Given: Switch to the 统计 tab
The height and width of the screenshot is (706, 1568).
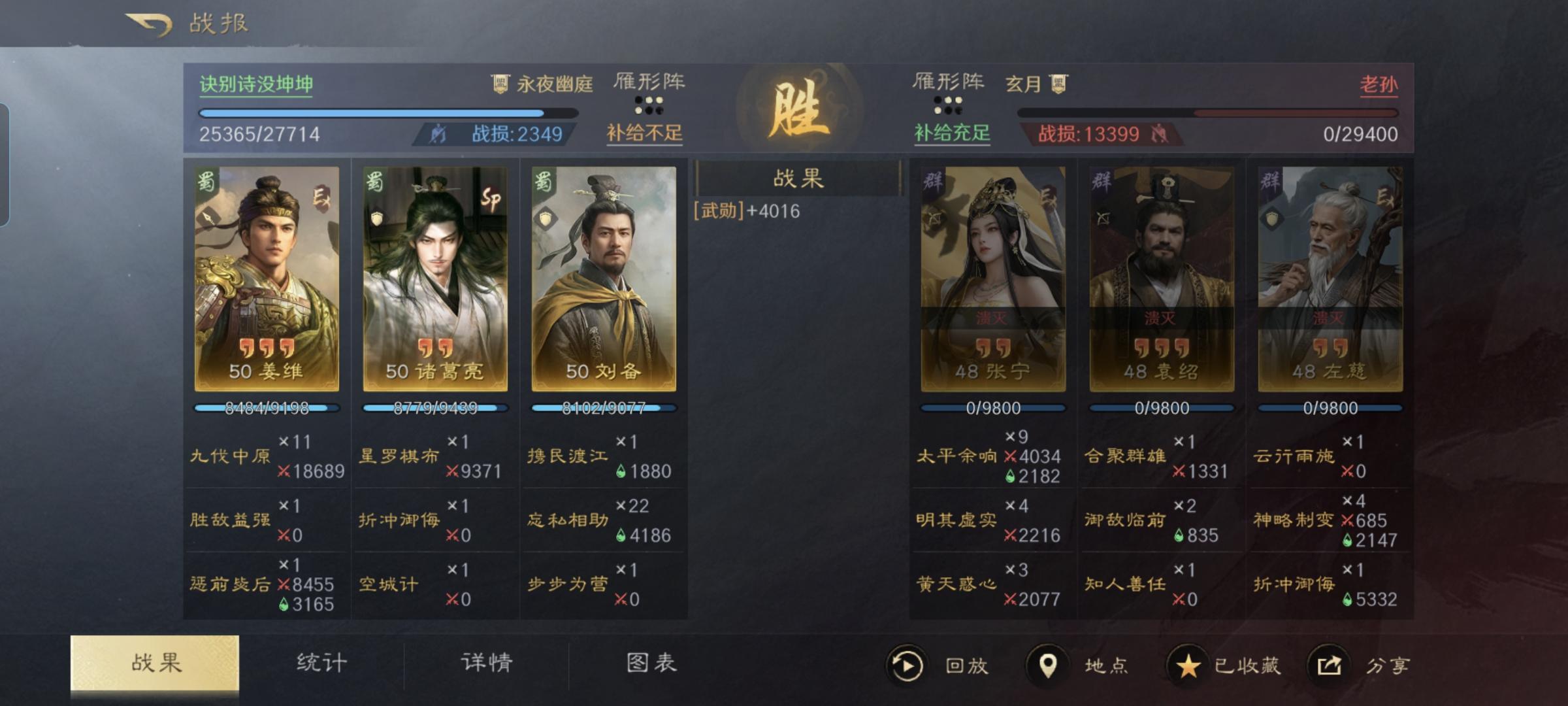Looking at the screenshot, I should 321,663.
